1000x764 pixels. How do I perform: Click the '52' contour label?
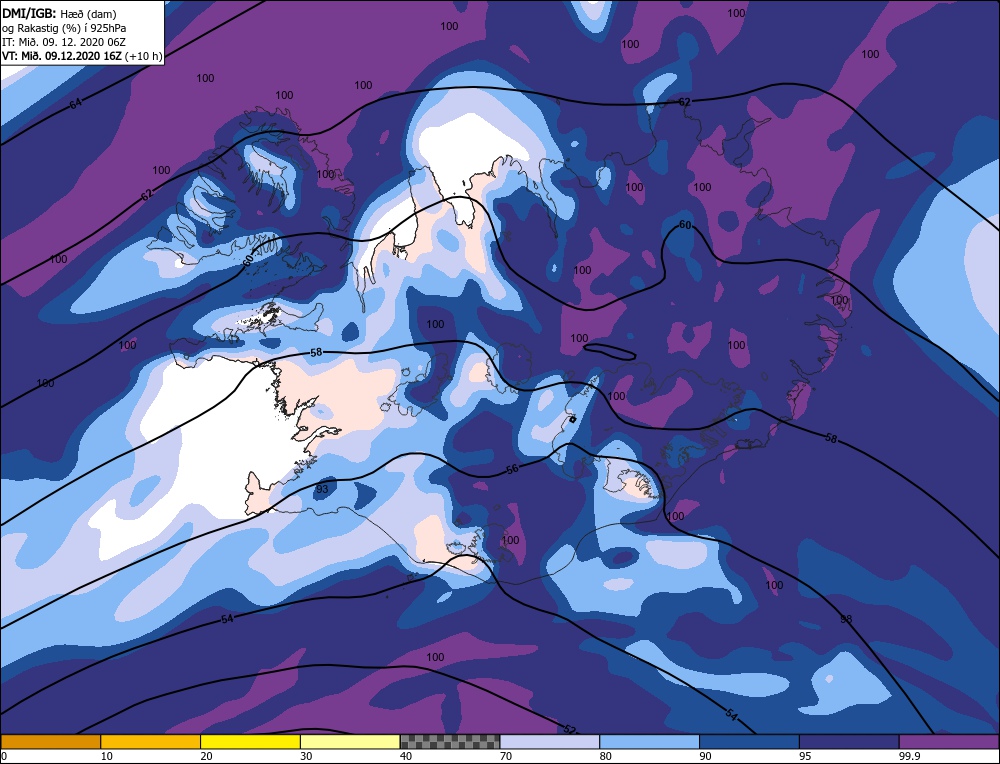[x=570, y=729]
